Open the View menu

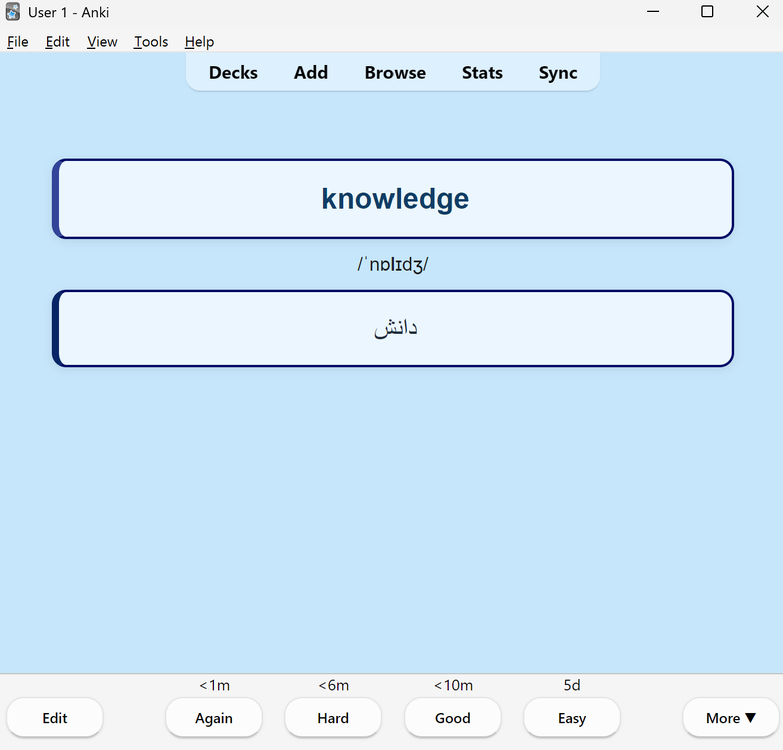pyautogui.click(x=102, y=42)
